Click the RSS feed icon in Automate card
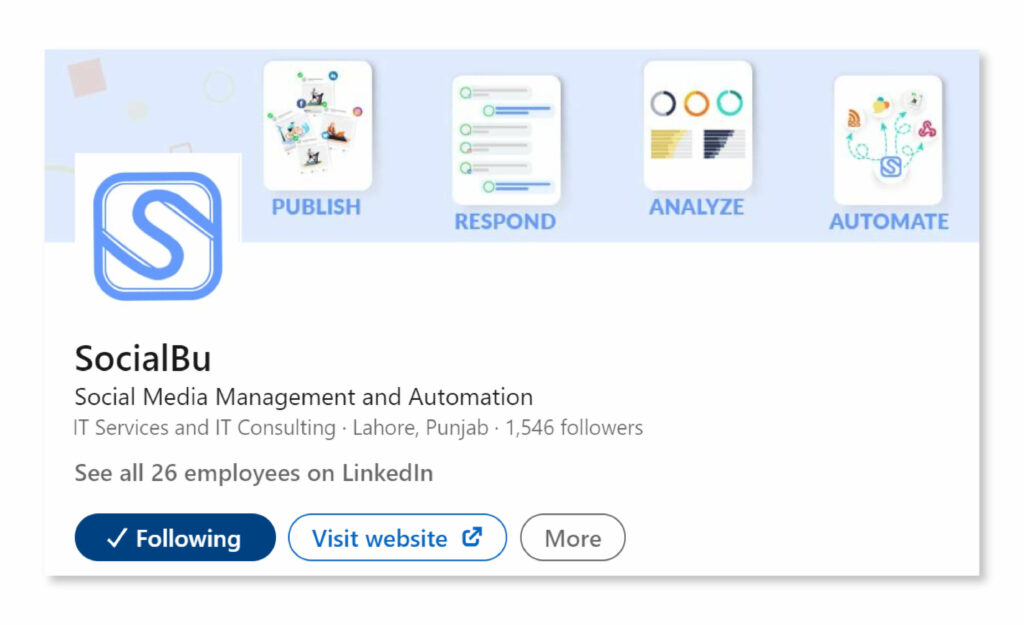The image size is (1024, 625). click(x=855, y=118)
